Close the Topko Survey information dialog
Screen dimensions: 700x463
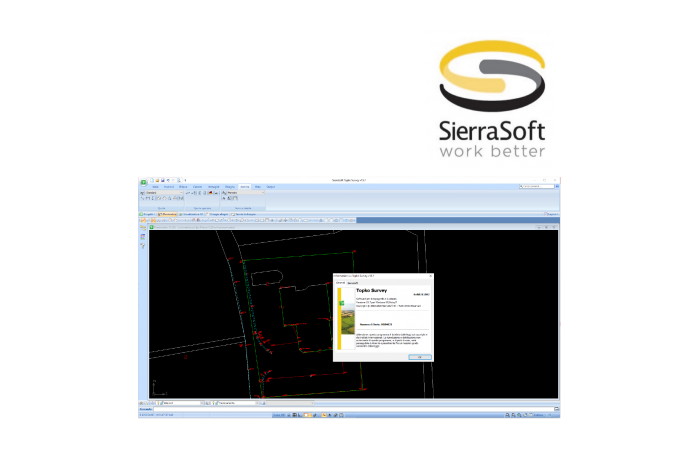tap(430, 276)
